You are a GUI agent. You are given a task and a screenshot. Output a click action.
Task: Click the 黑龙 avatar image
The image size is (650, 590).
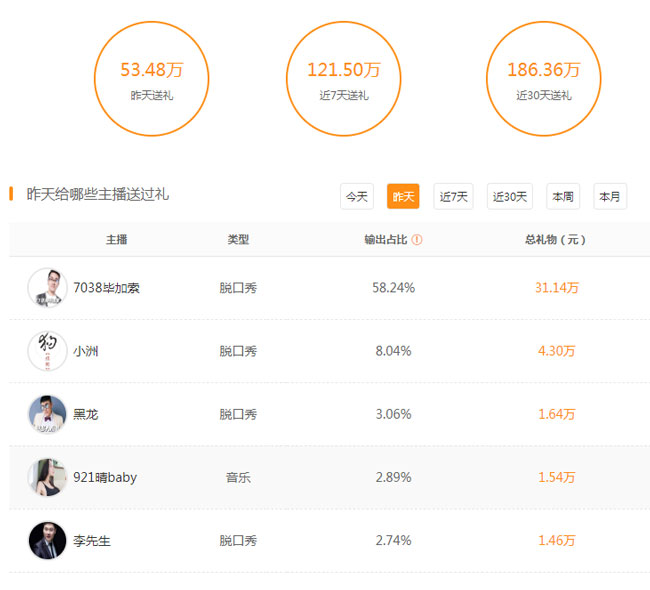pos(47,414)
